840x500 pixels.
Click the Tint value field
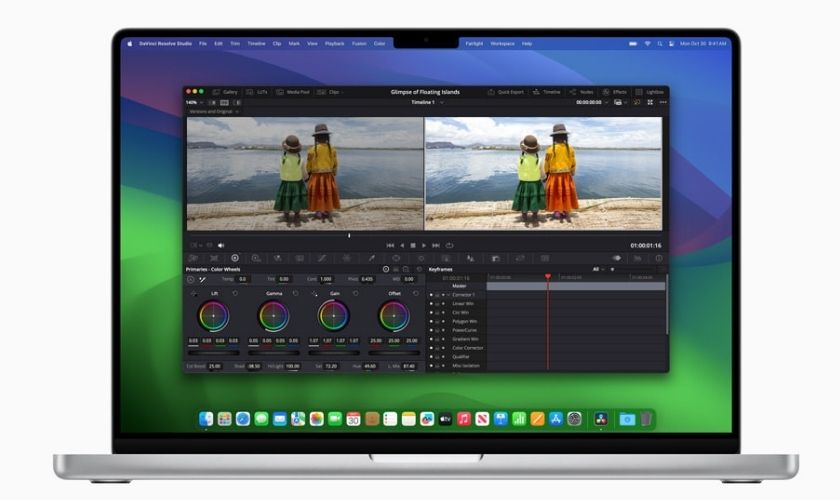284,279
